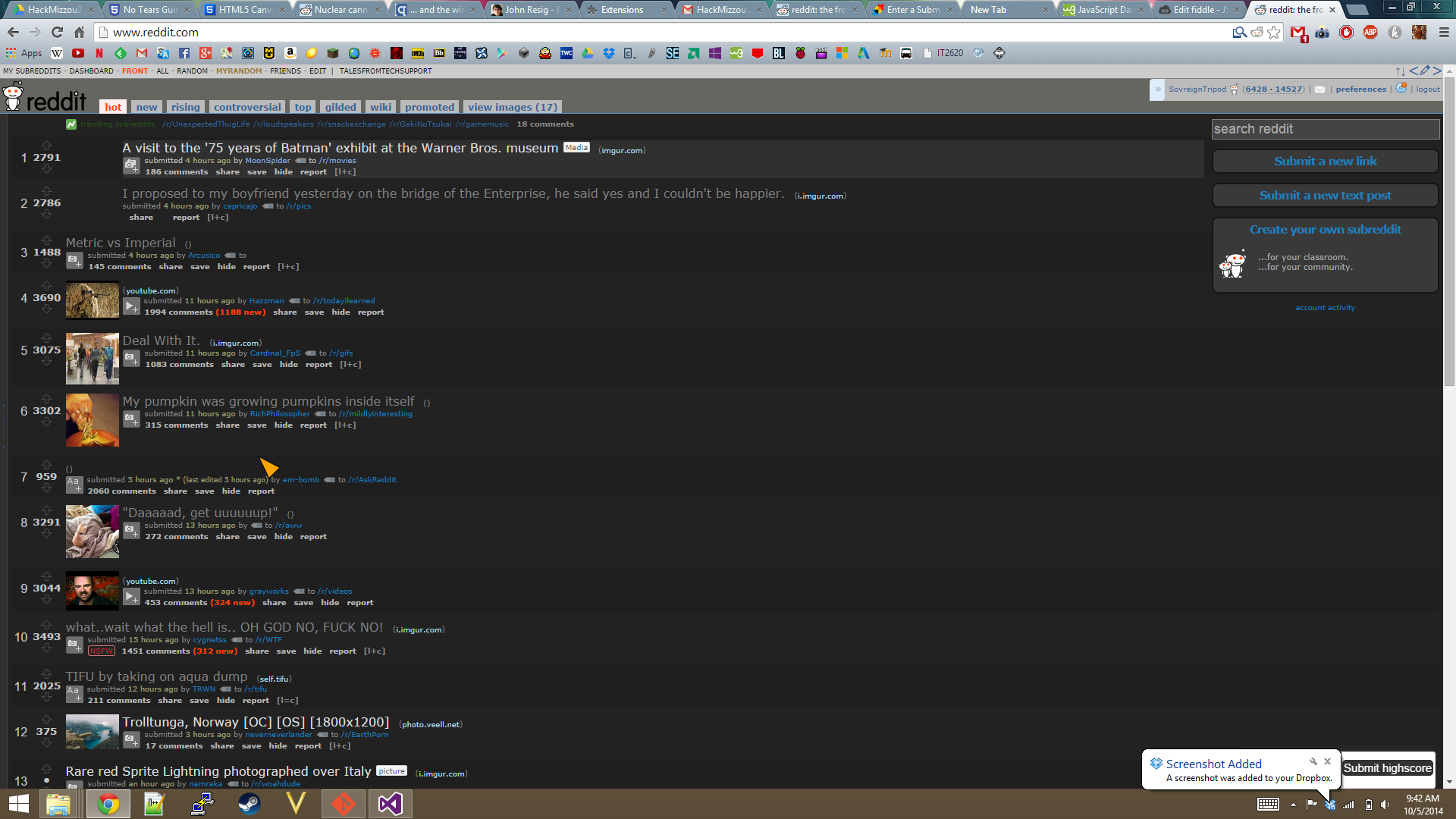Open Steam from the Windows taskbar
Image resolution: width=1456 pixels, height=819 pixels.
coord(249,803)
